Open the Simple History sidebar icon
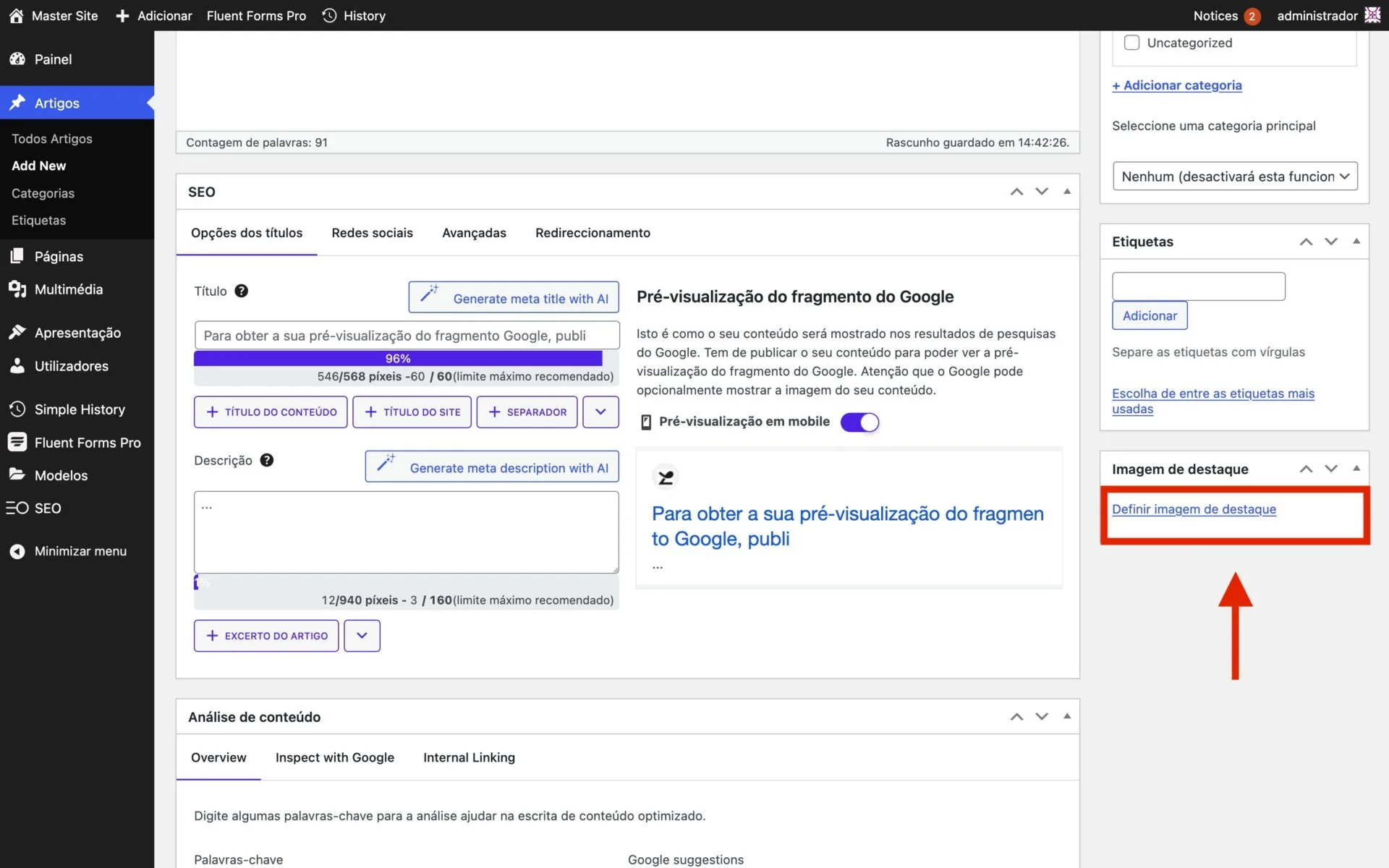This screenshot has height=868, width=1389. (17, 409)
